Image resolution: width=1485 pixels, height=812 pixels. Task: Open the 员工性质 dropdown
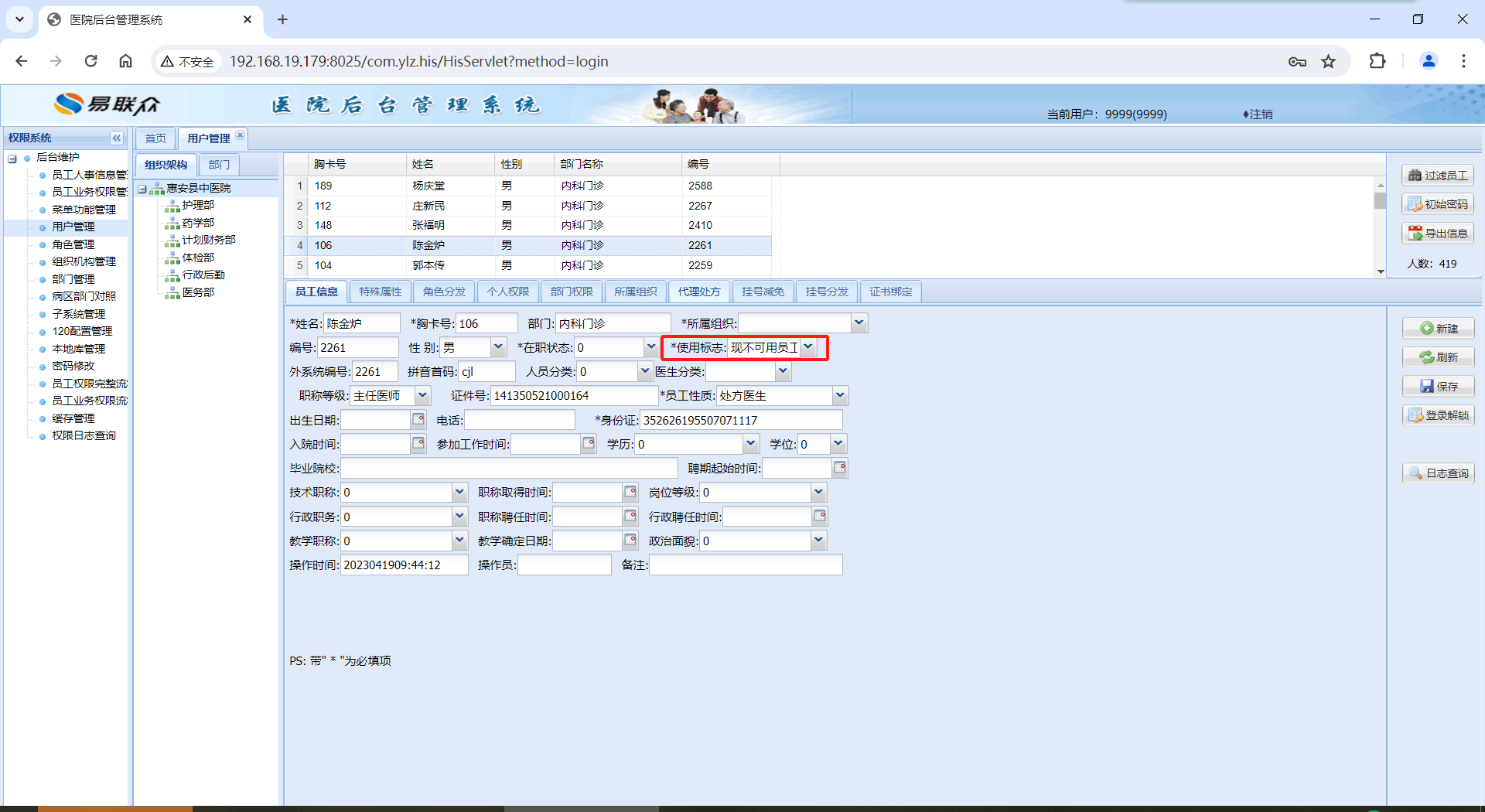(x=840, y=395)
